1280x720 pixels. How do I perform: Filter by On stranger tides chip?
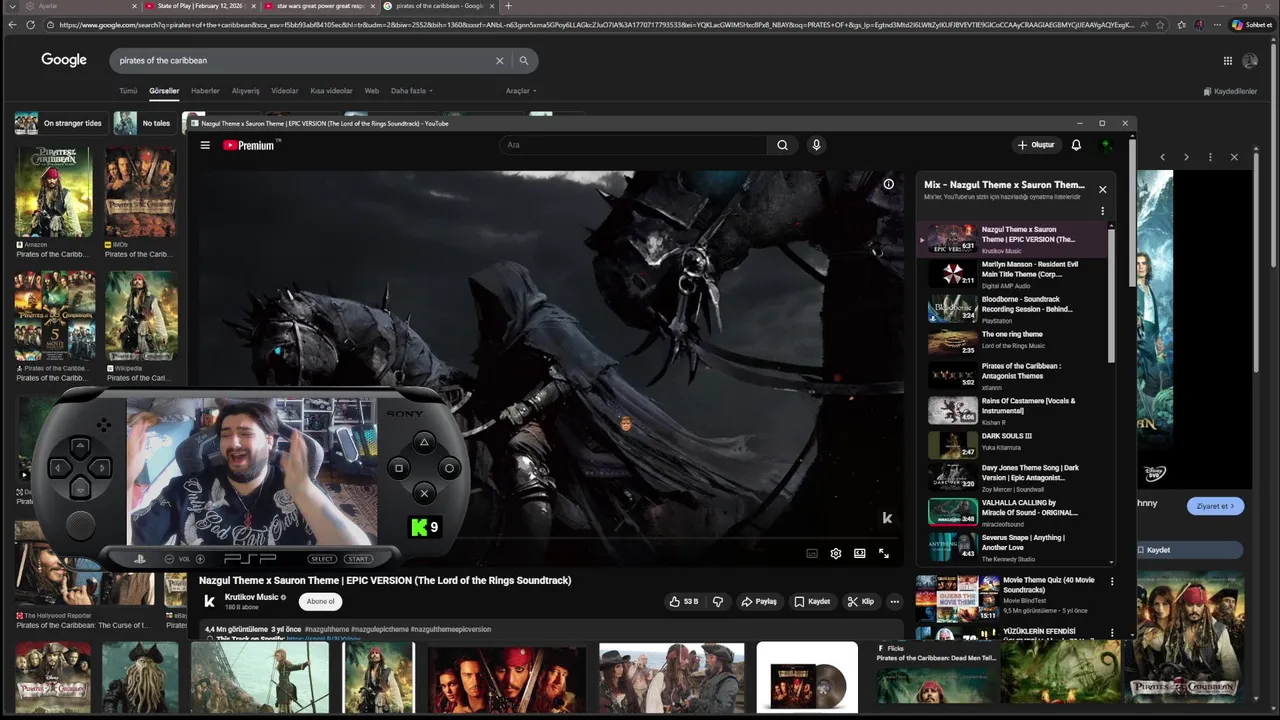tap(59, 123)
